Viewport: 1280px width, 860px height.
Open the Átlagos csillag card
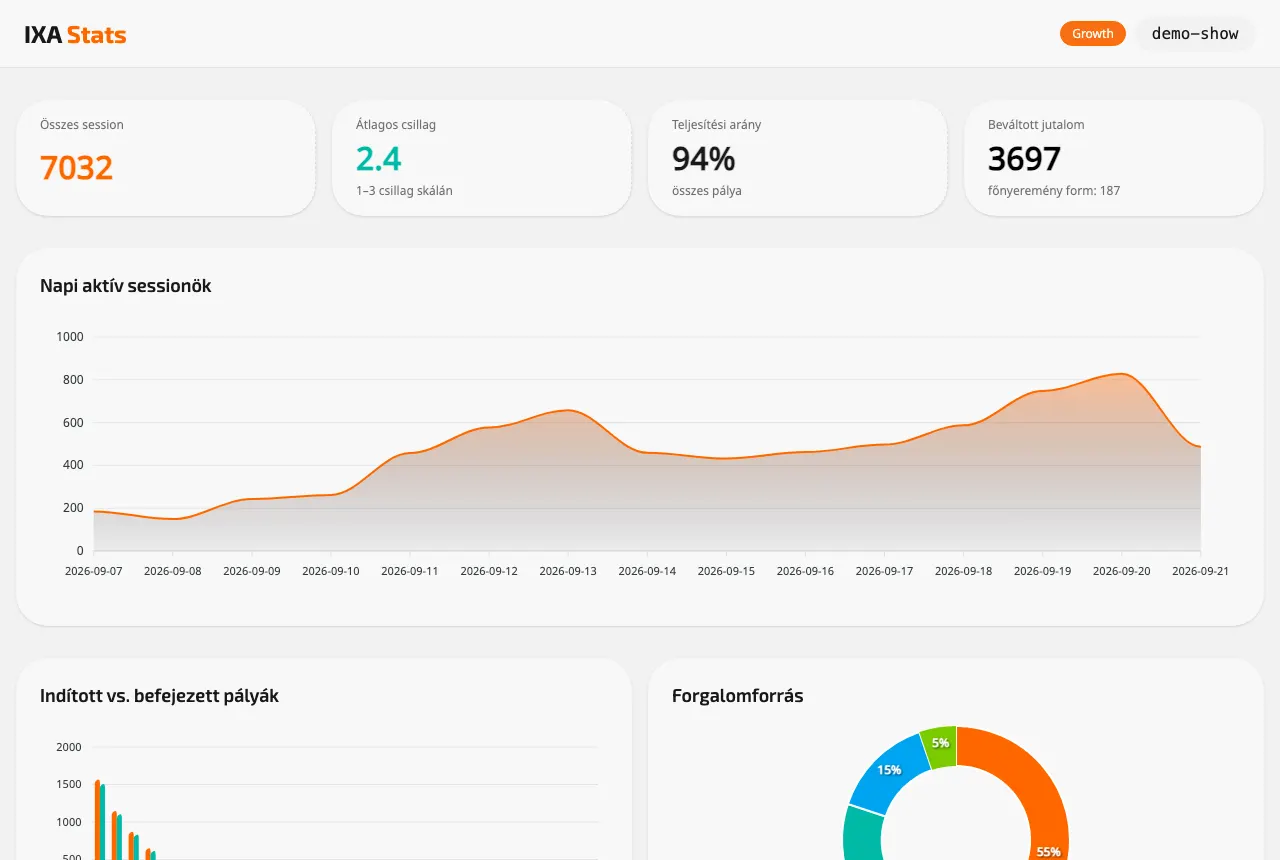point(482,158)
